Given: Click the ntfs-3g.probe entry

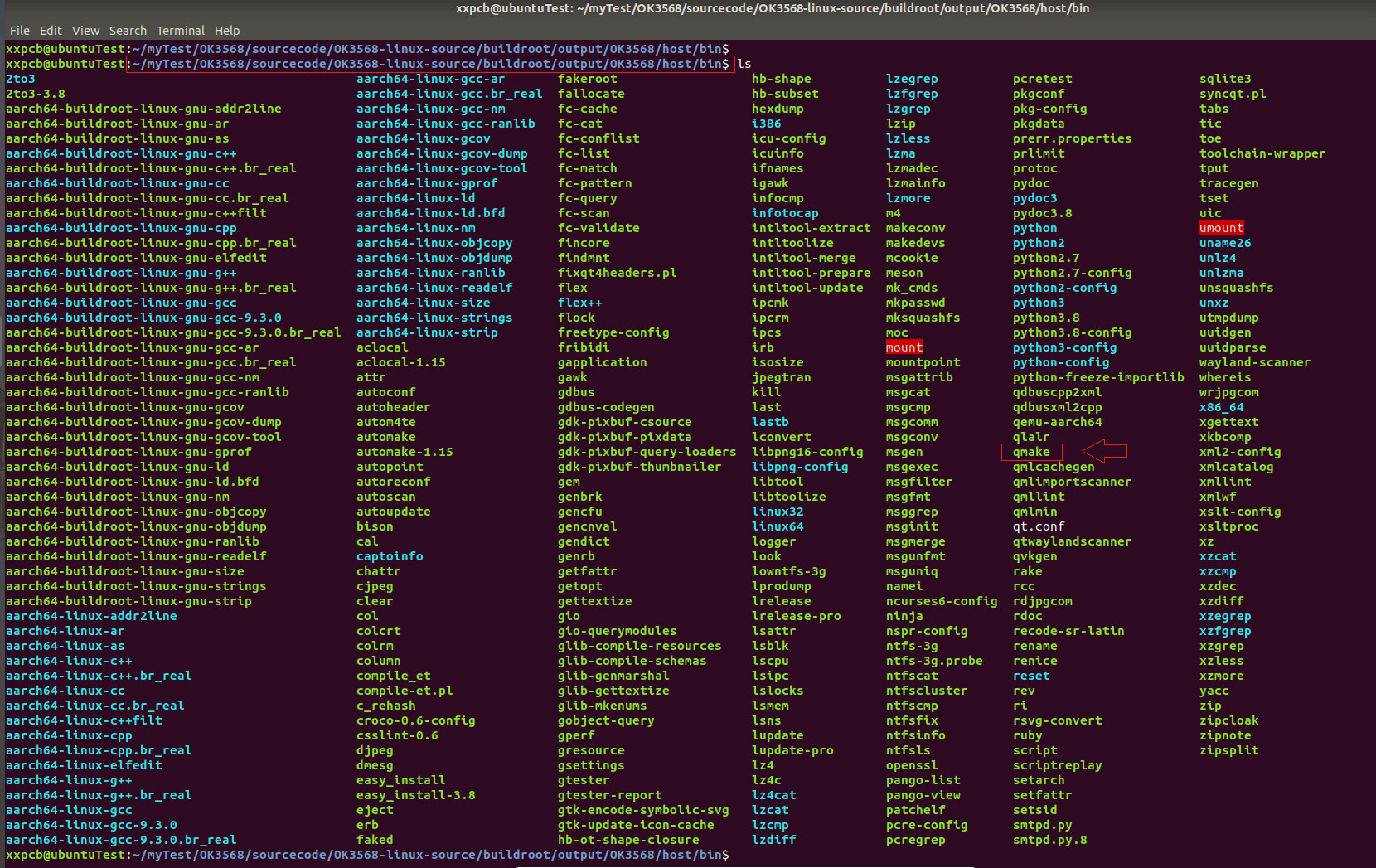Looking at the screenshot, I should [934, 661].
